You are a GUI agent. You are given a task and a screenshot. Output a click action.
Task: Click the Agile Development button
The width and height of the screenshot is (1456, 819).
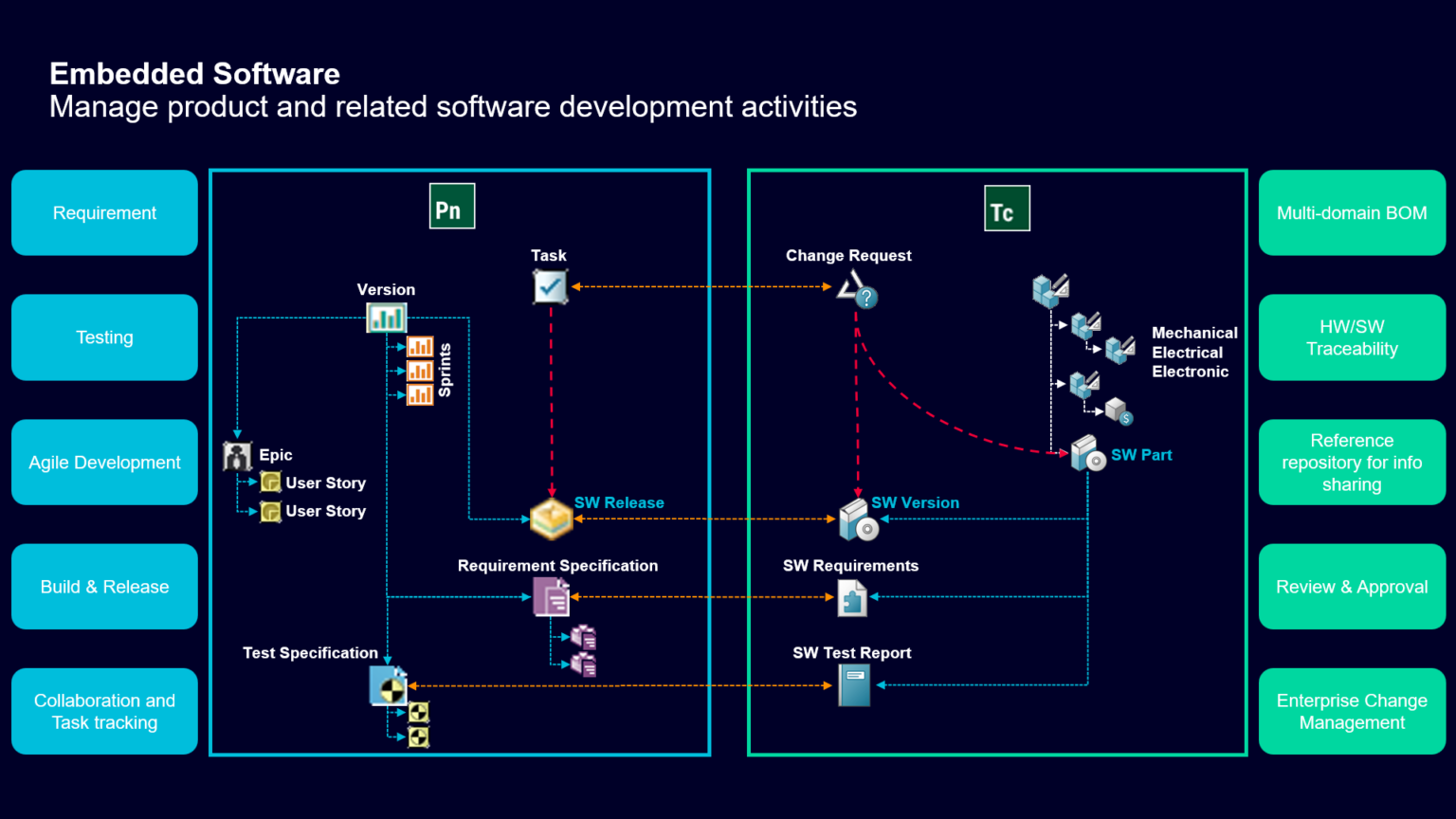[x=104, y=463]
